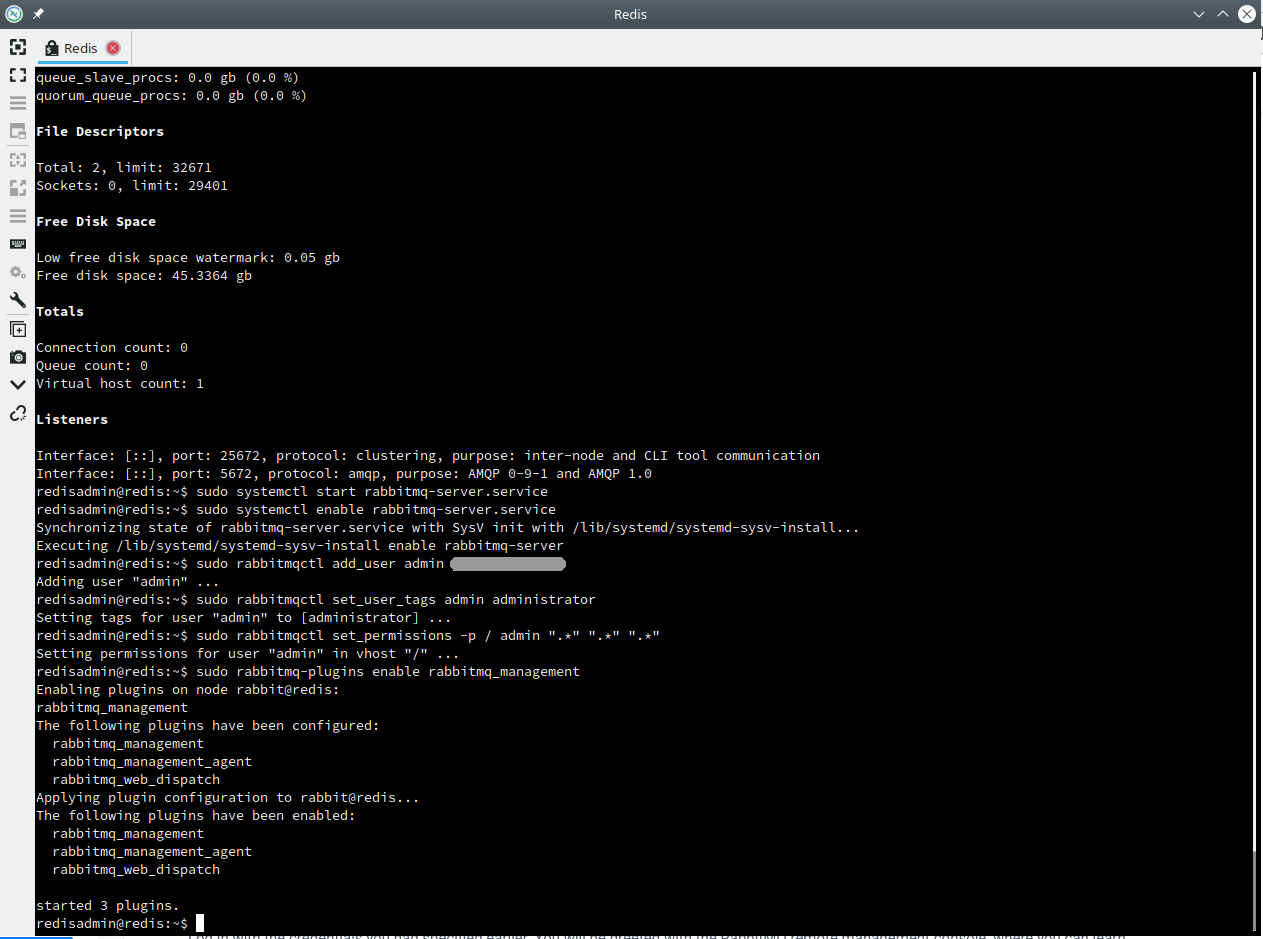Click the grayed three-line icon below the fullscreen toggle
The image size is (1263, 939).
[x=17, y=103]
